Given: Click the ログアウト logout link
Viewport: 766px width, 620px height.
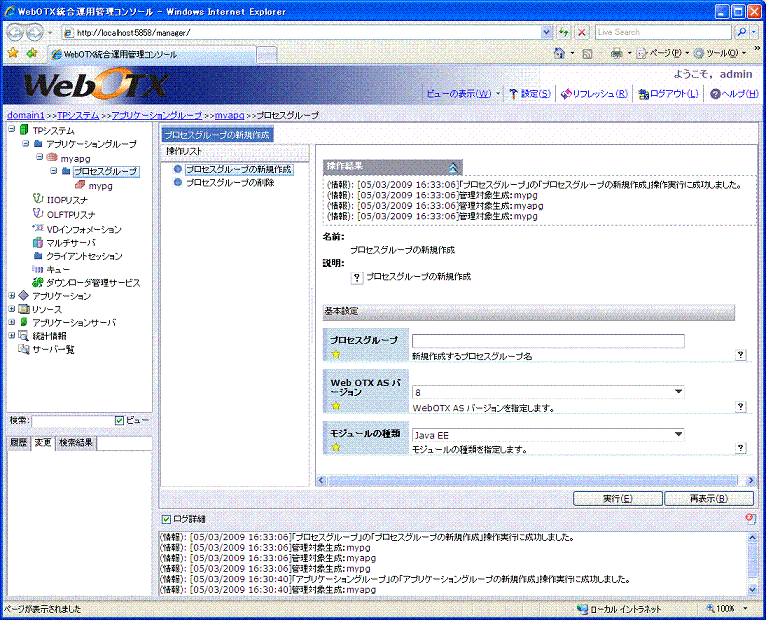Looking at the screenshot, I should (x=672, y=94).
